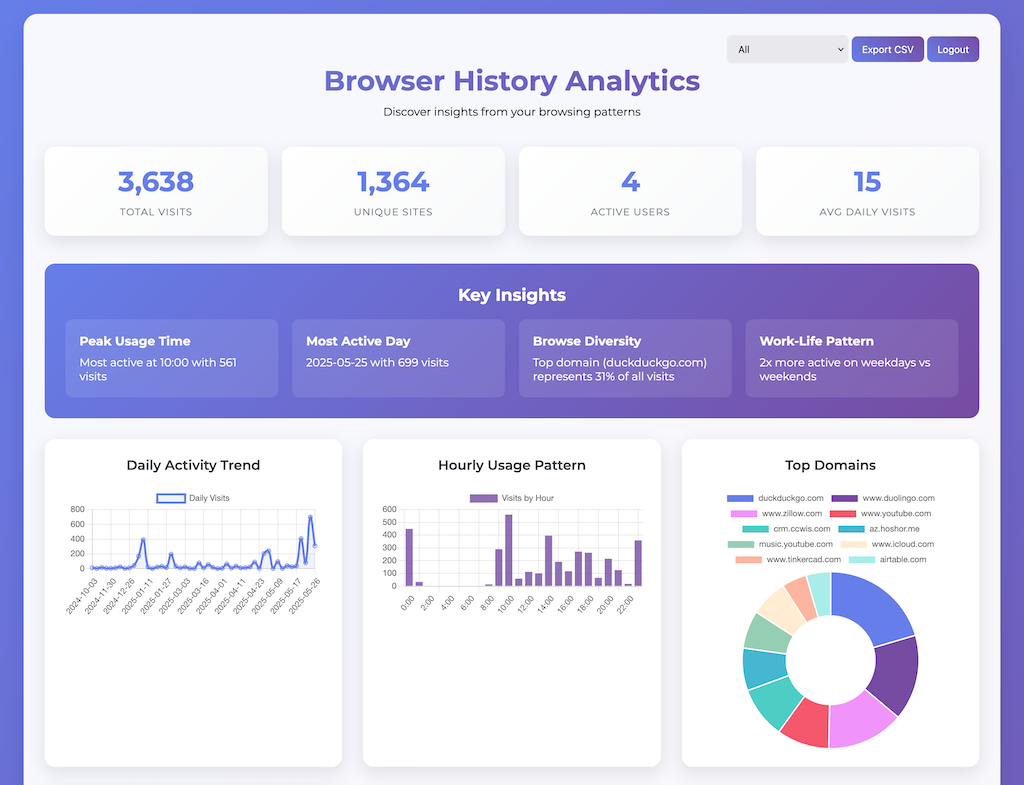Open the "All" user filter dropdown
This screenshot has width=1024, height=785.
[x=787, y=49]
